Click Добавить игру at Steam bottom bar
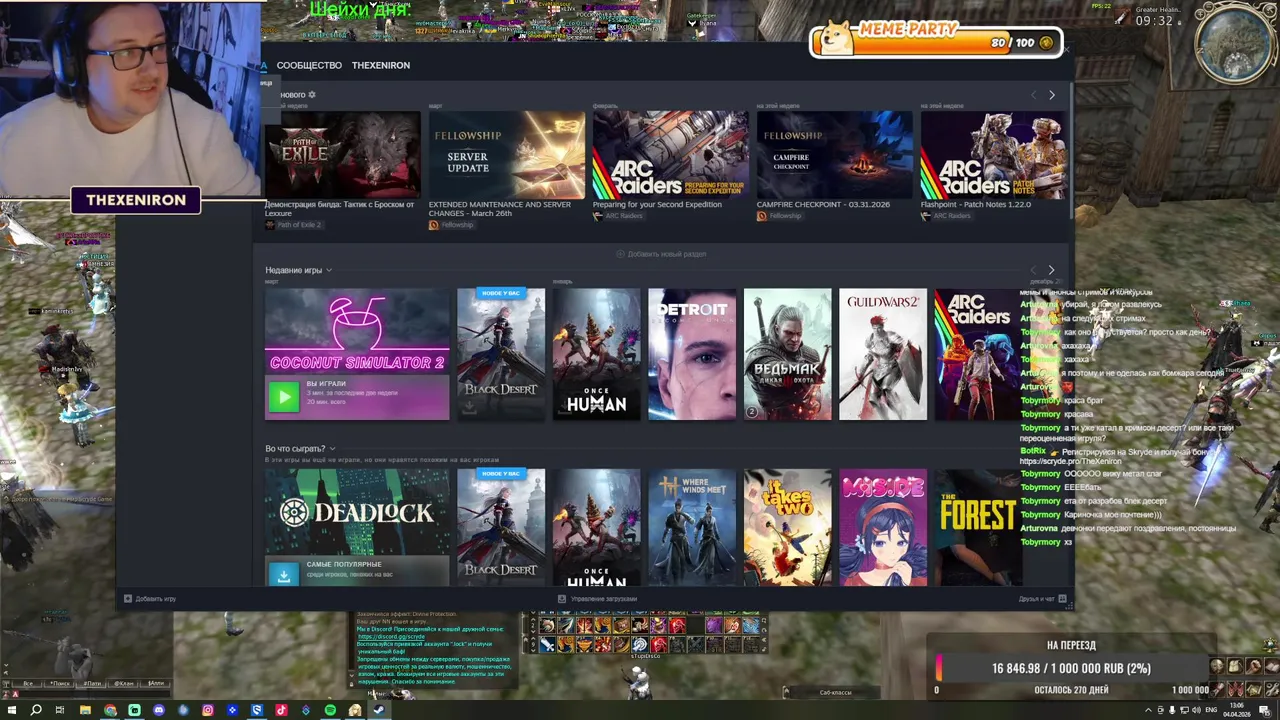Viewport: 1280px width, 720px height. pyautogui.click(x=150, y=599)
